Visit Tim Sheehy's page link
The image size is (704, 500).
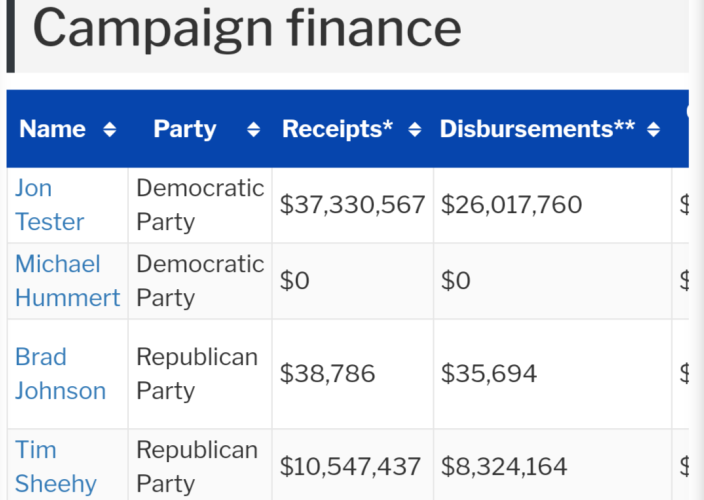[x=55, y=467]
